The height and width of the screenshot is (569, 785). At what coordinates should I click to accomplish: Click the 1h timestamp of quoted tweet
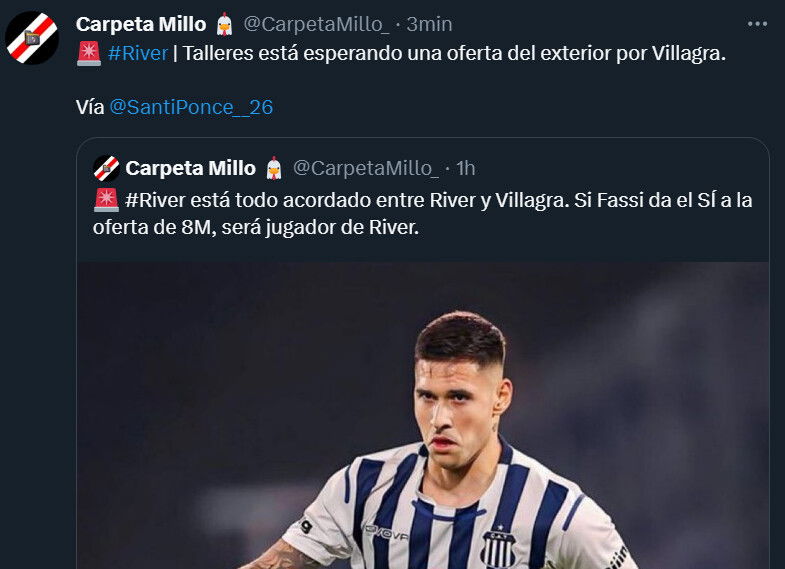[466, 169]
